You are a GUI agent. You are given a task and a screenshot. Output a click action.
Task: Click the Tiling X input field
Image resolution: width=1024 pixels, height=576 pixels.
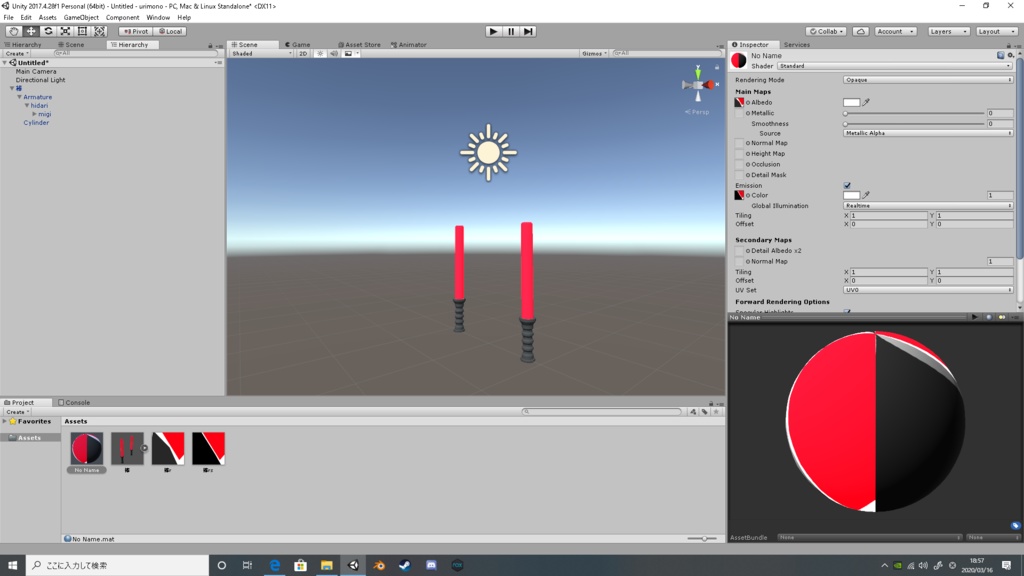coord(888,216)
